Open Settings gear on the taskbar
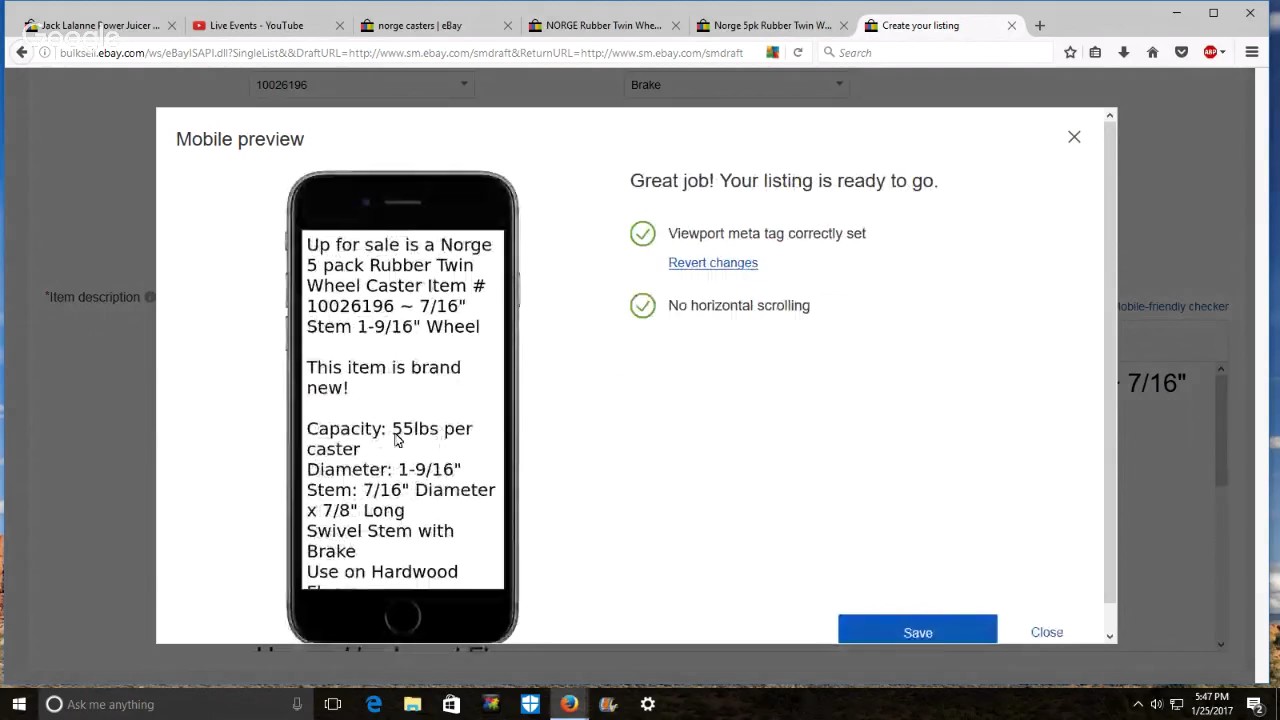Screen dimensions: 1280x720 click(648, 704)
